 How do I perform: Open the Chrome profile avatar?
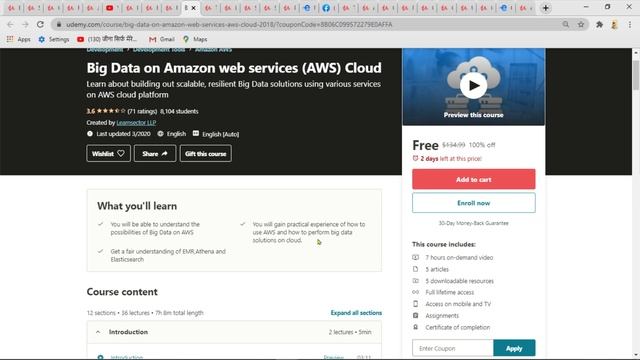[614, 24]
